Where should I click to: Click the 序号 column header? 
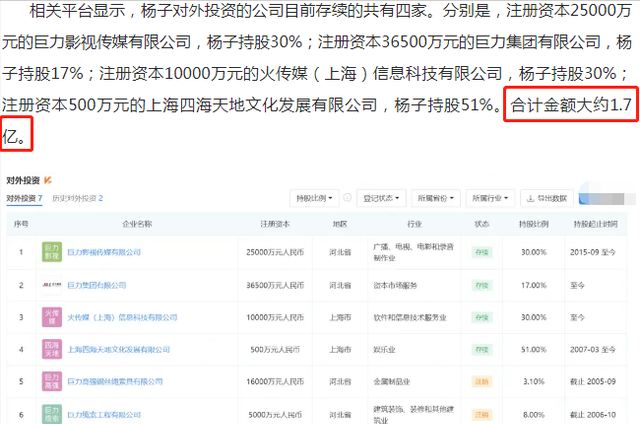coord(21,224)
